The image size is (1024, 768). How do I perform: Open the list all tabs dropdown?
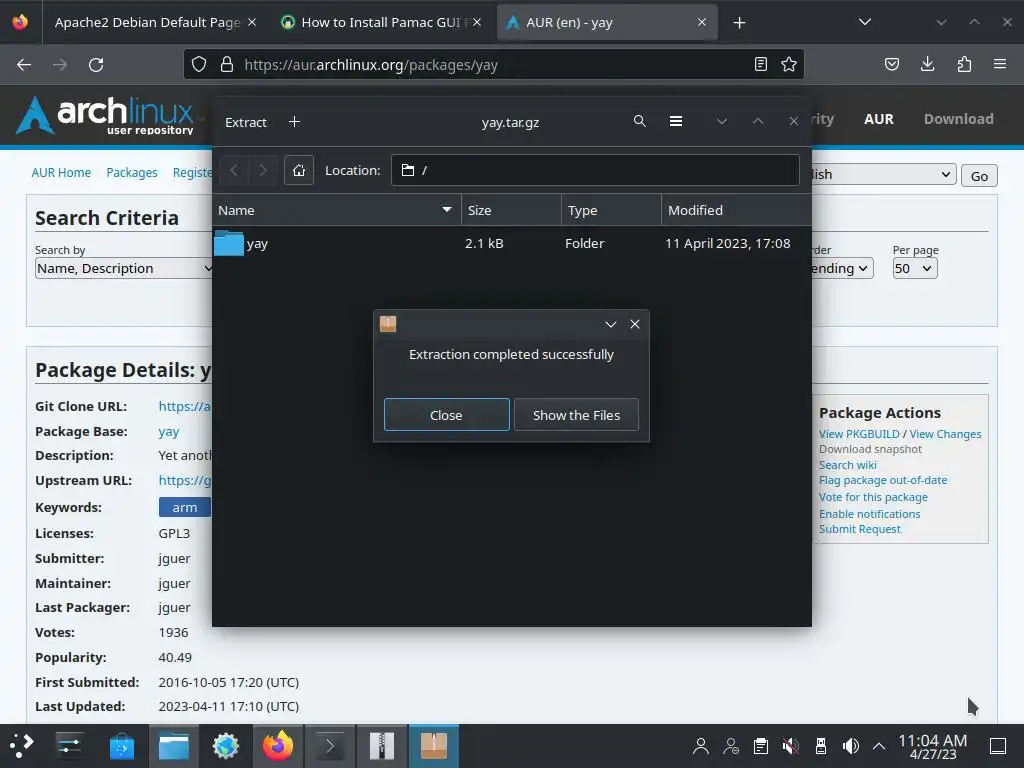(865, 22)
